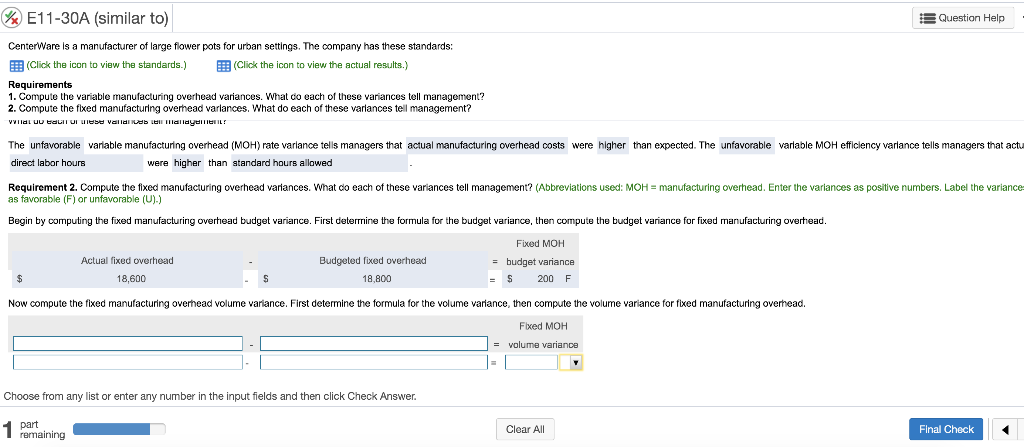Image resolution: width=1024 pixels, height=447 pixels.
Task: Click the E11-30A status check icon
Action: (x=12, y=18)
